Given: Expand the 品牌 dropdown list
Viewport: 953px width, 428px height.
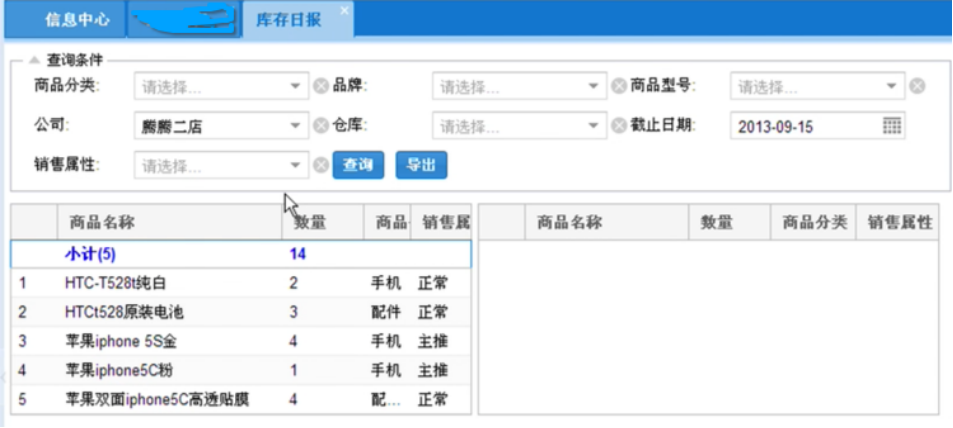Looking at the screenshot, I should pos(594,87).
